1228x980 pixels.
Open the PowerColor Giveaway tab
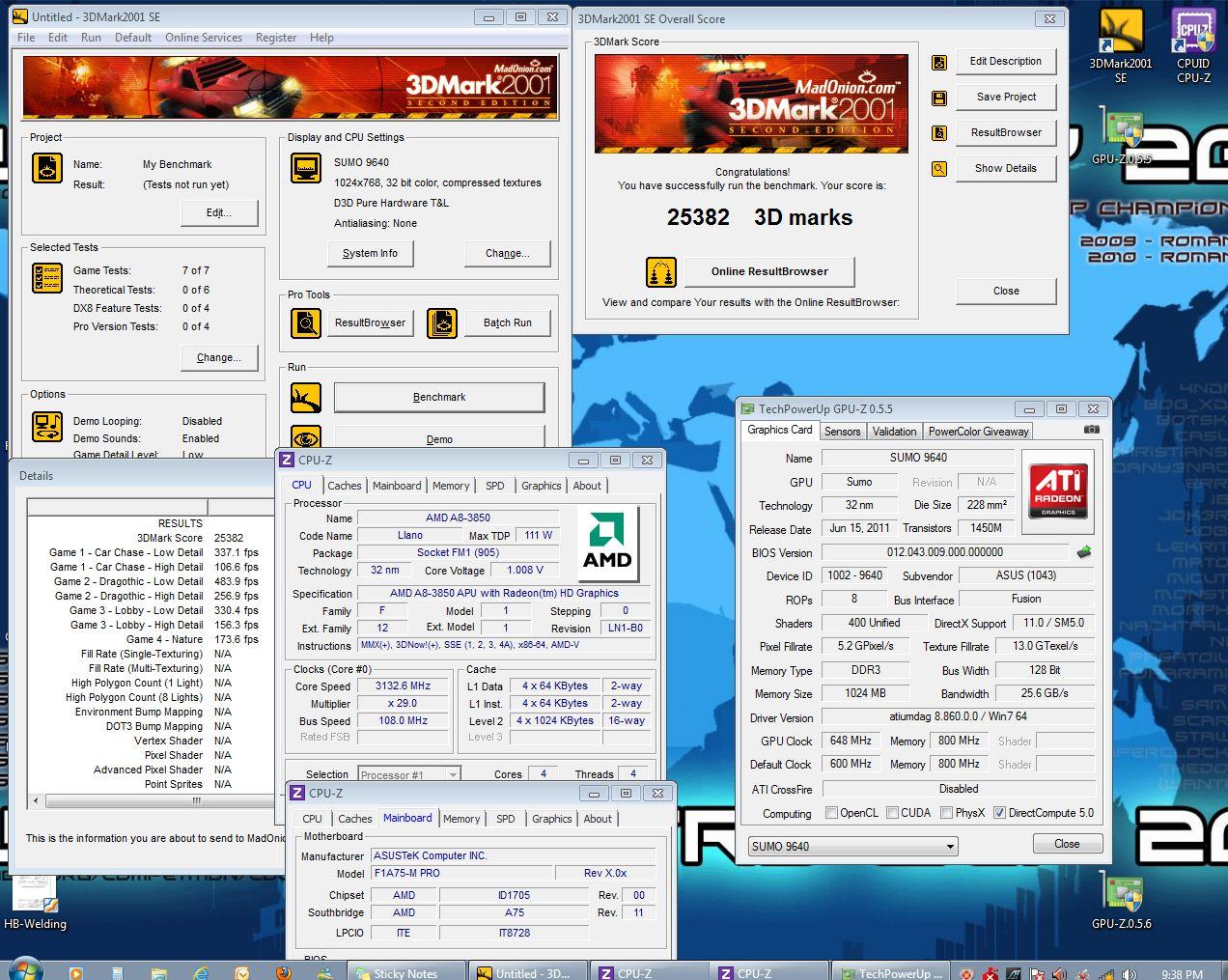pos(979,432)
